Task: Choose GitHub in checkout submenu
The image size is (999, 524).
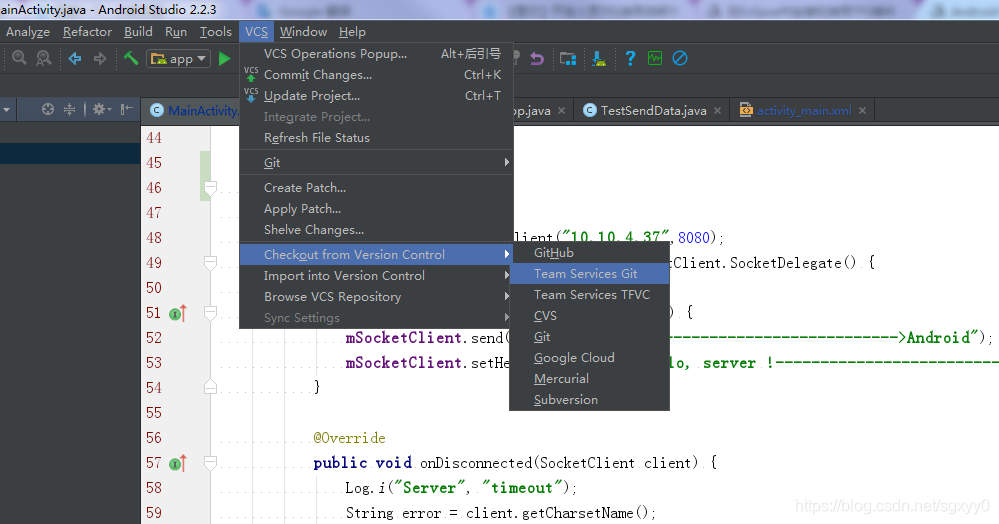Action: click(589, 252)
